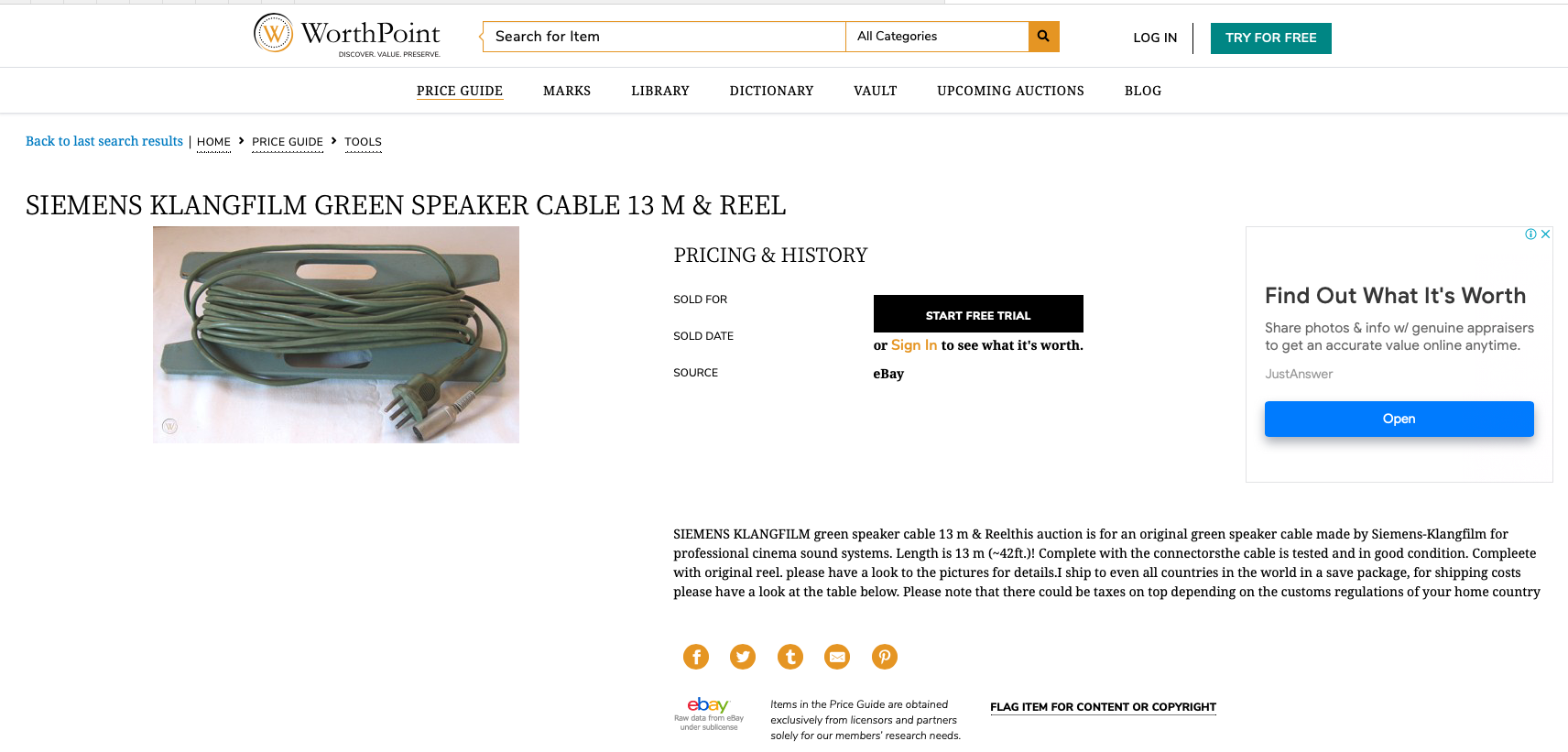Click the Search for Item field
The image size is (1568, 752).
664,37
